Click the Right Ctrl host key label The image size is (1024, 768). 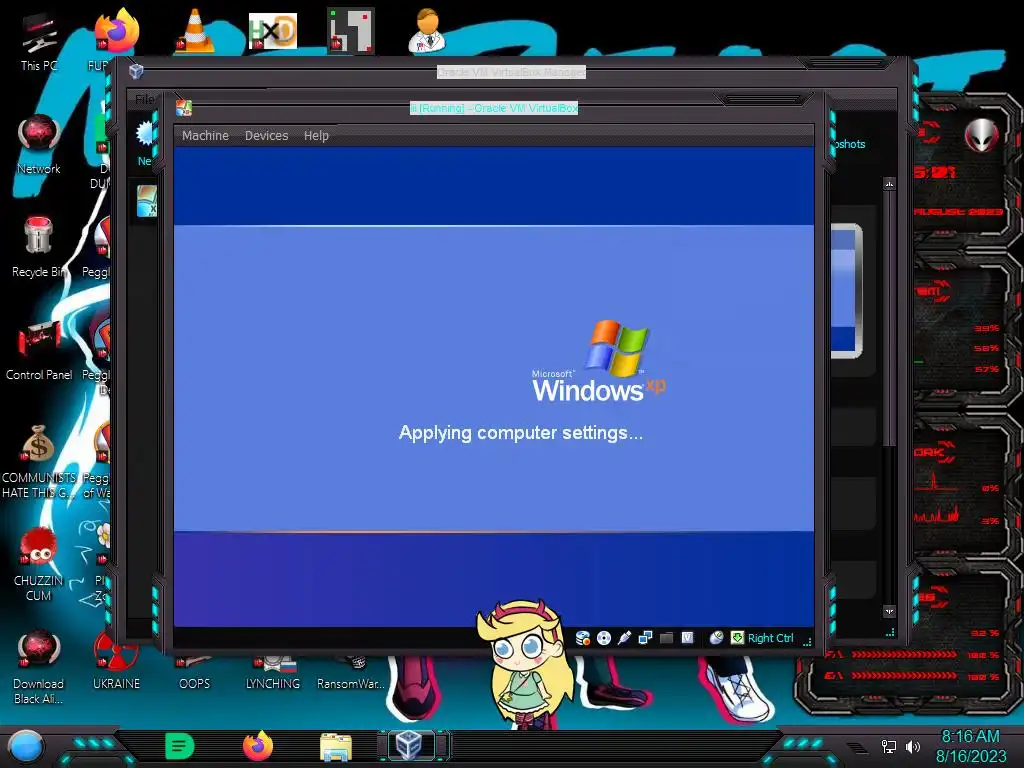pos(771,638)
